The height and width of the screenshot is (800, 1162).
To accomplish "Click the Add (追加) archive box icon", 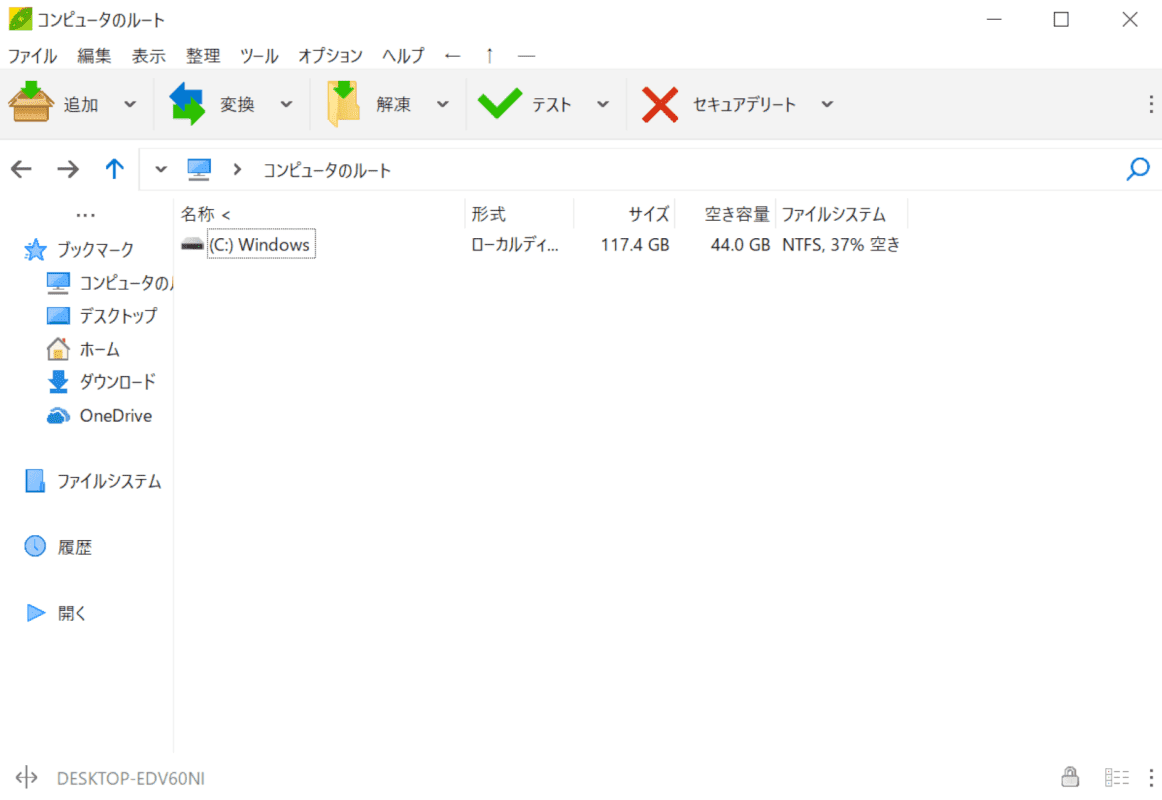I will pos(31,102).
